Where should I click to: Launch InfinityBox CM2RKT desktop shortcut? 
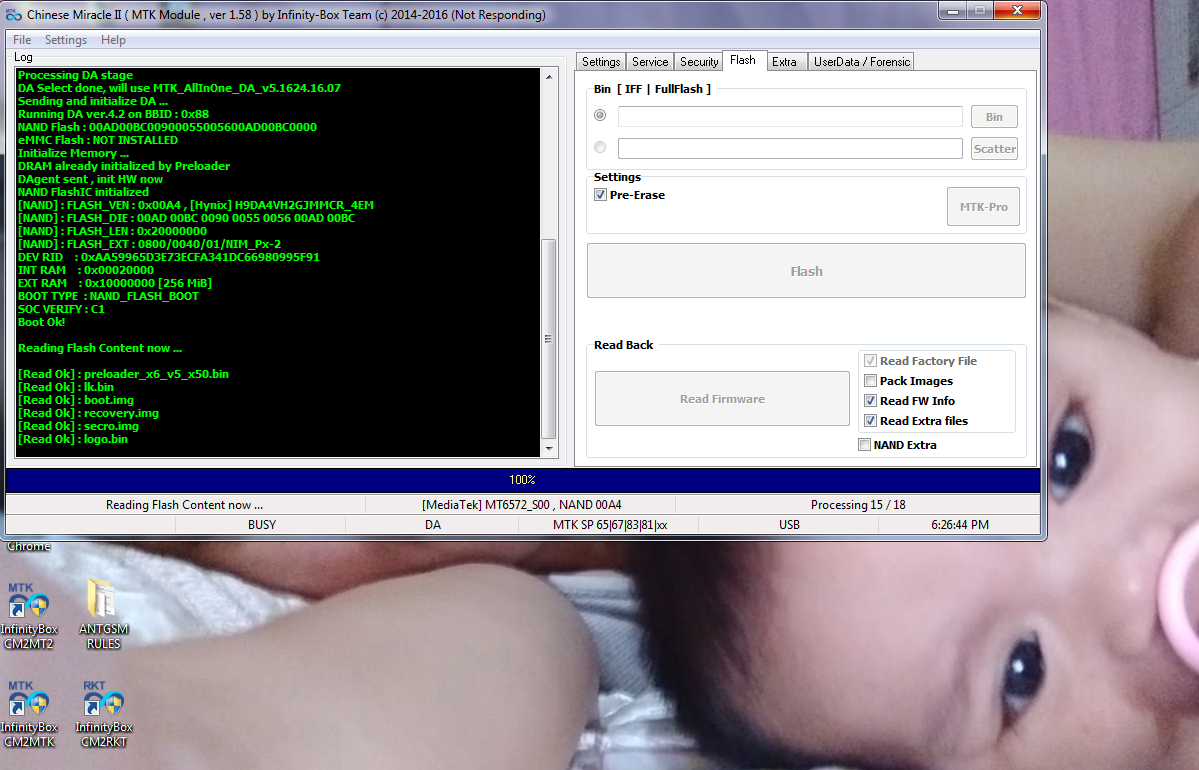pyautogui.click(x=103, y=713)
